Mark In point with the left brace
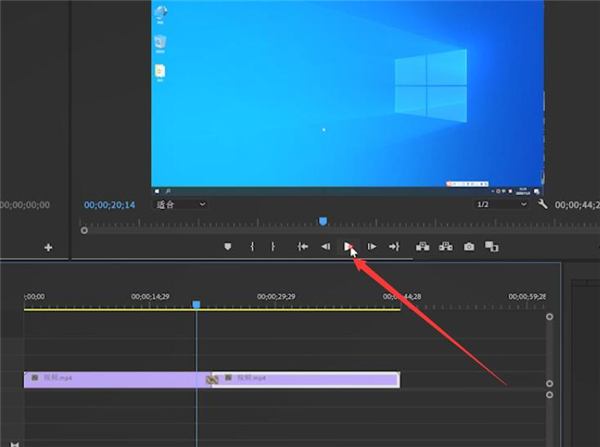This screenshot has height=447, width=600. click(252, 246)
